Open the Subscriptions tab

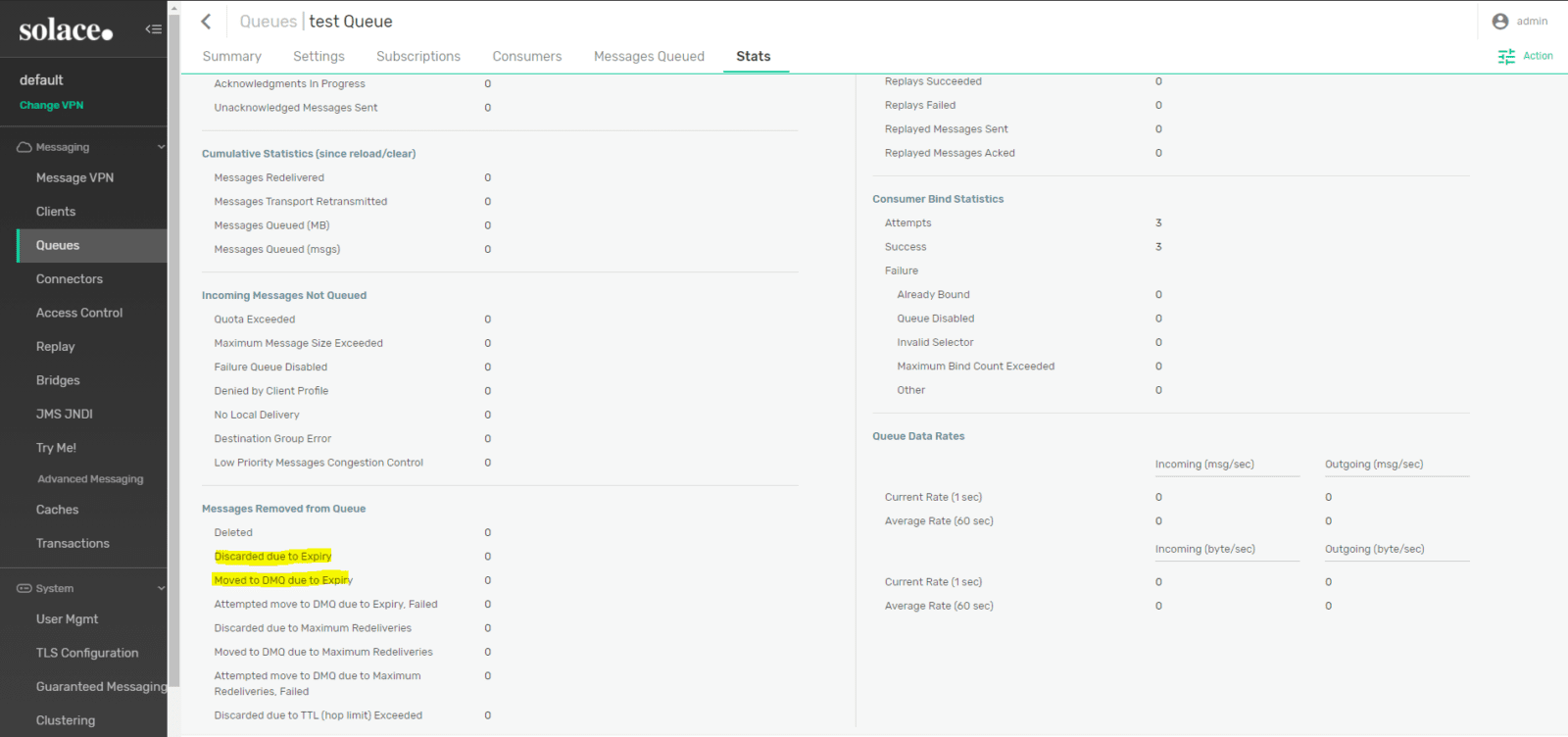click(418, 57)
